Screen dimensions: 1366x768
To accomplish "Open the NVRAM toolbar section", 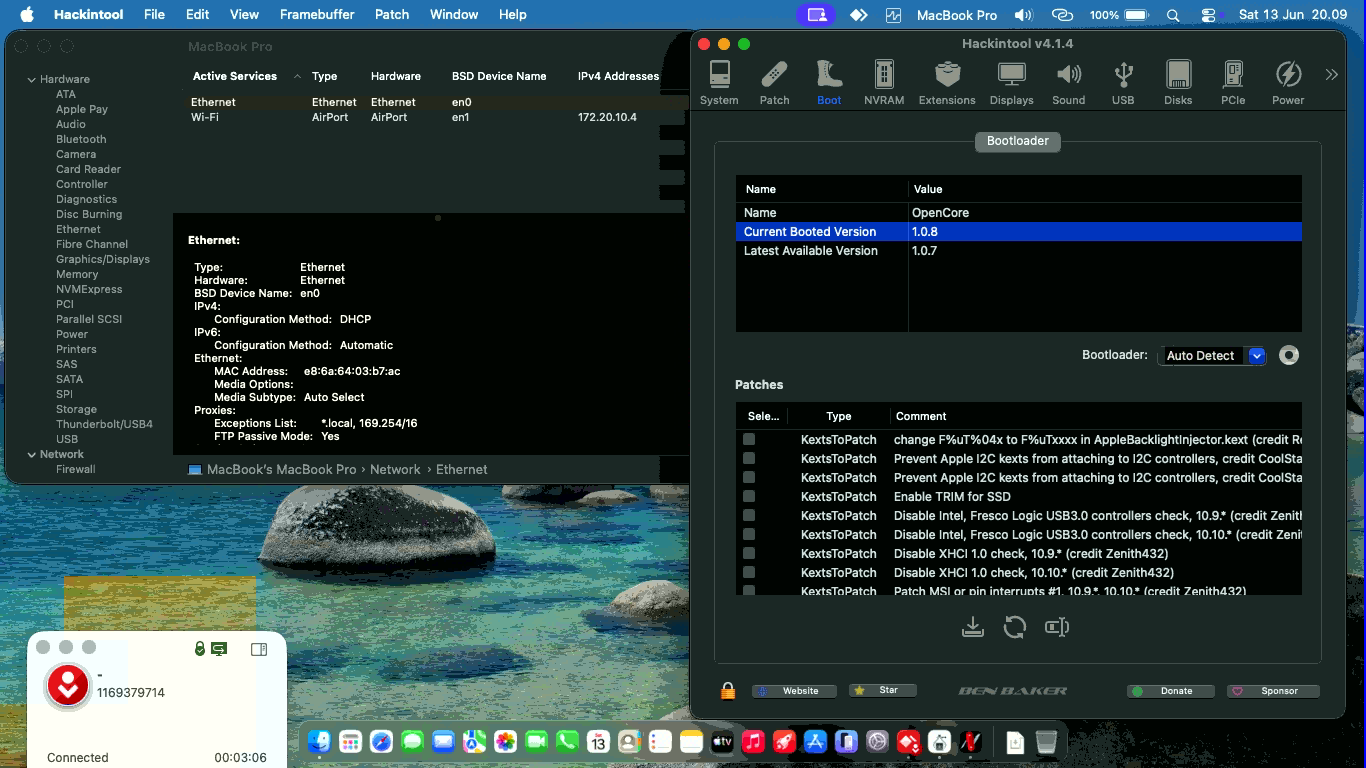I will [x=883, y=83].
